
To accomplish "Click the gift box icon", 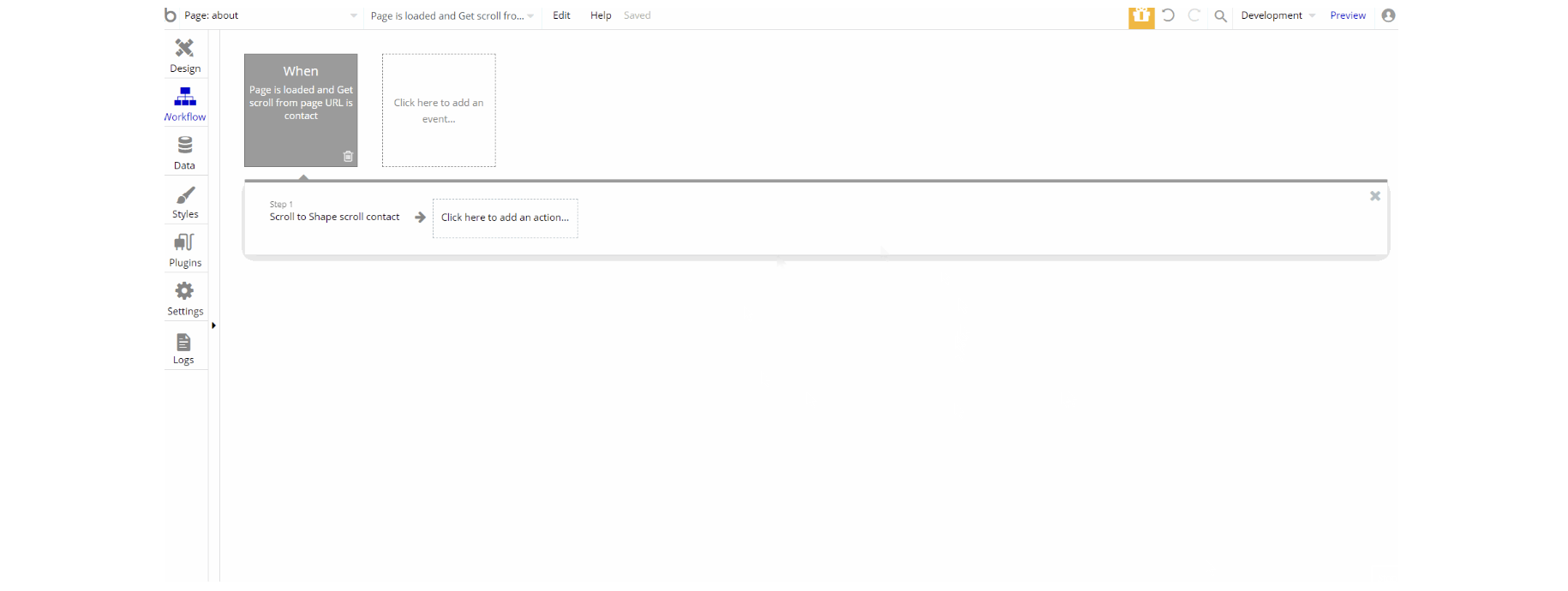I will pyautogui.click(x=1141, y=16).
